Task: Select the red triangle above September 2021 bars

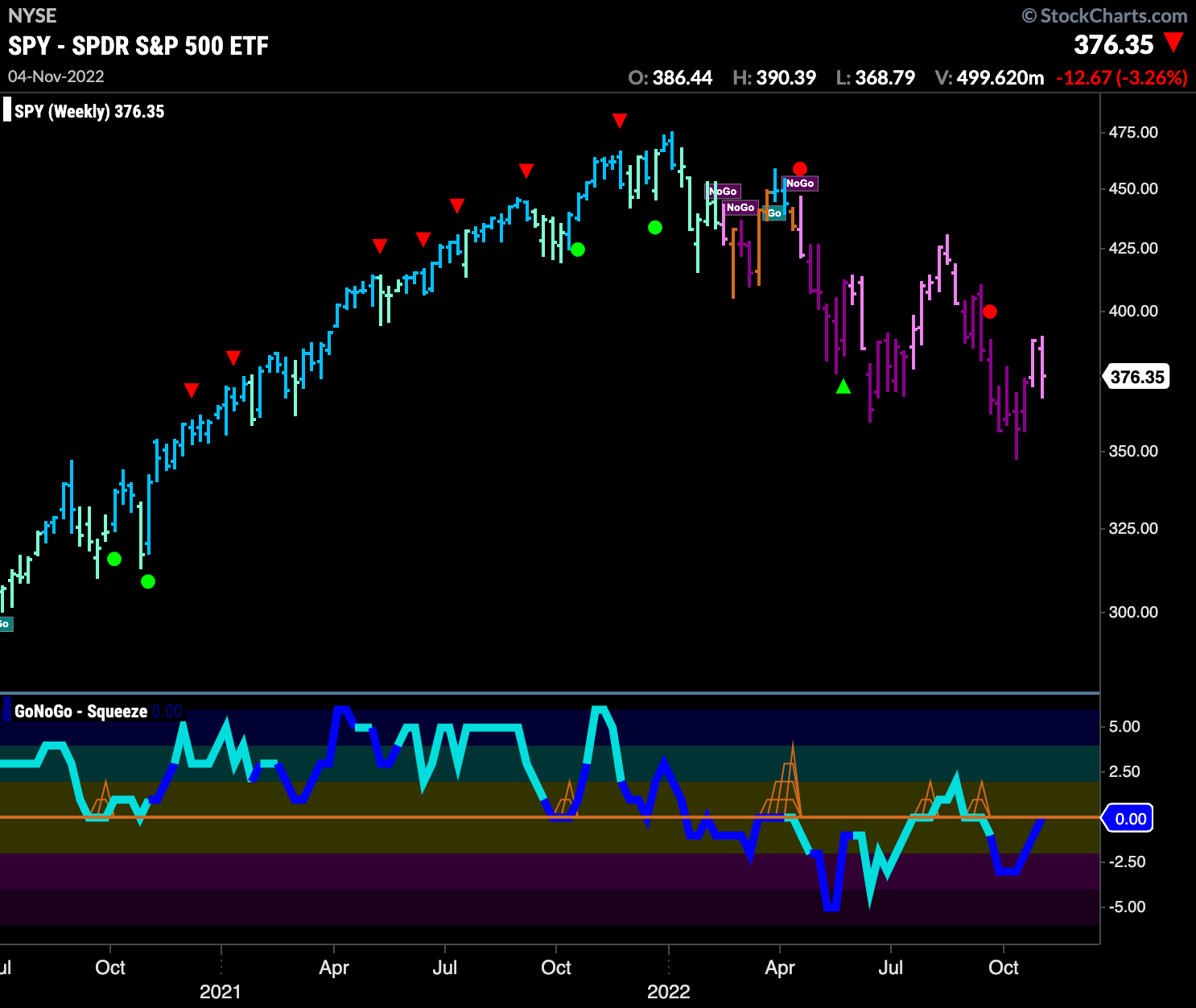Action: point(526,171)
